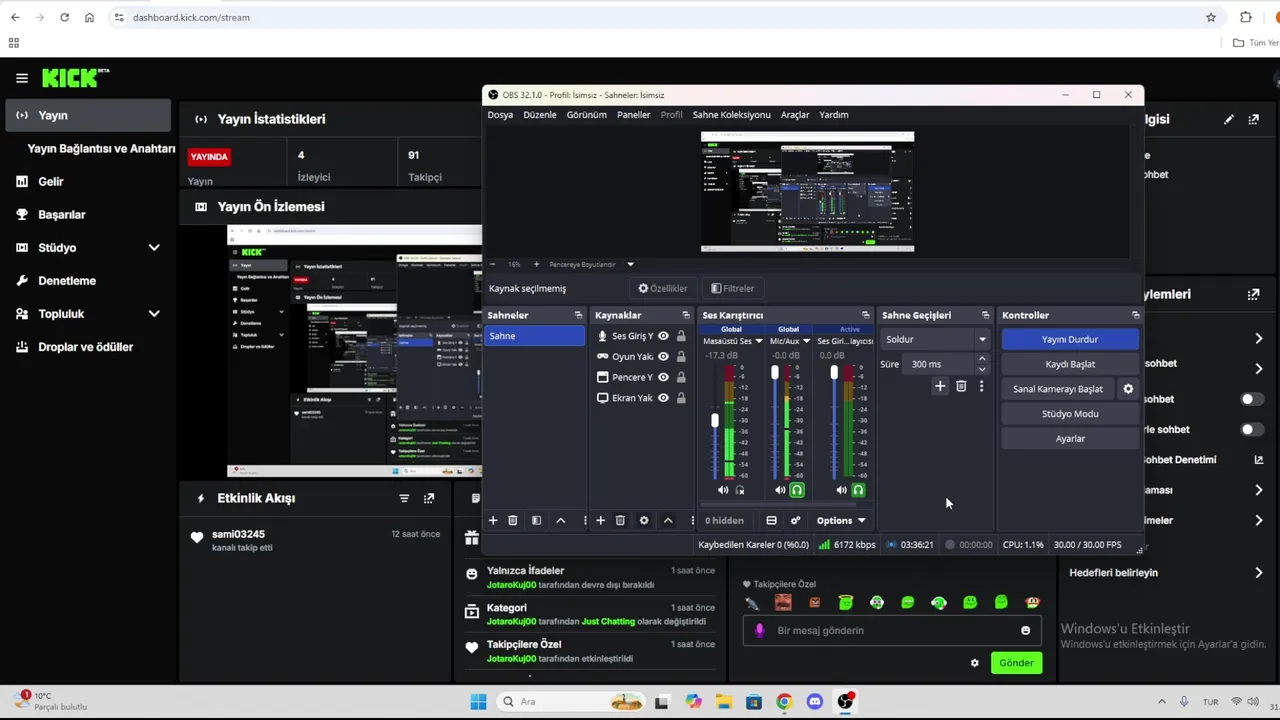Open scene filters icon in the Sahneler toolbar
Screen dimensions: 1280x720
536,520
